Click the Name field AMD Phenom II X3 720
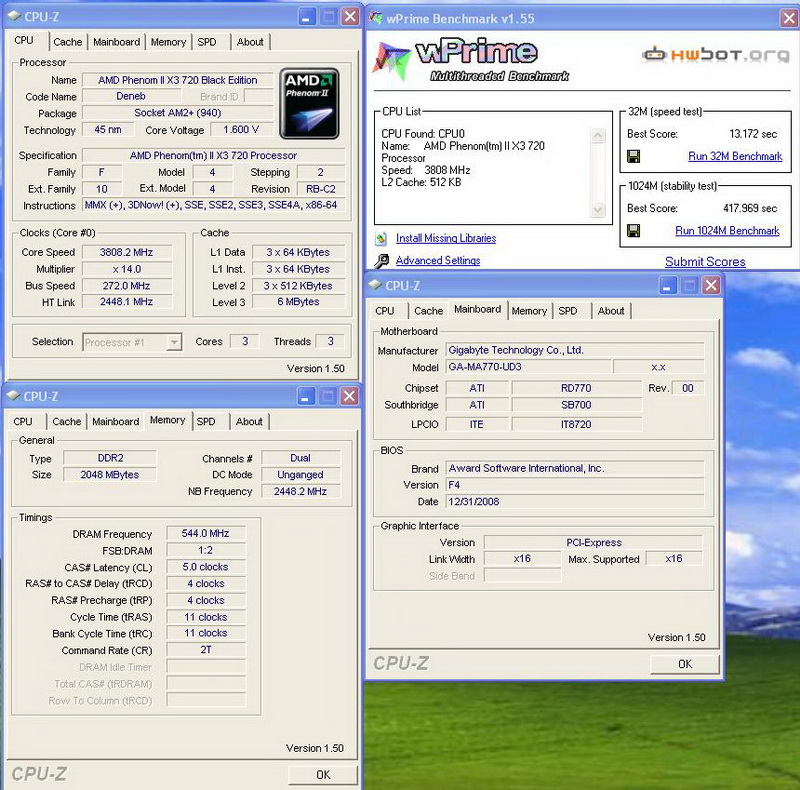This screenshot has height=790, width=800. click(x=178, y=80)
